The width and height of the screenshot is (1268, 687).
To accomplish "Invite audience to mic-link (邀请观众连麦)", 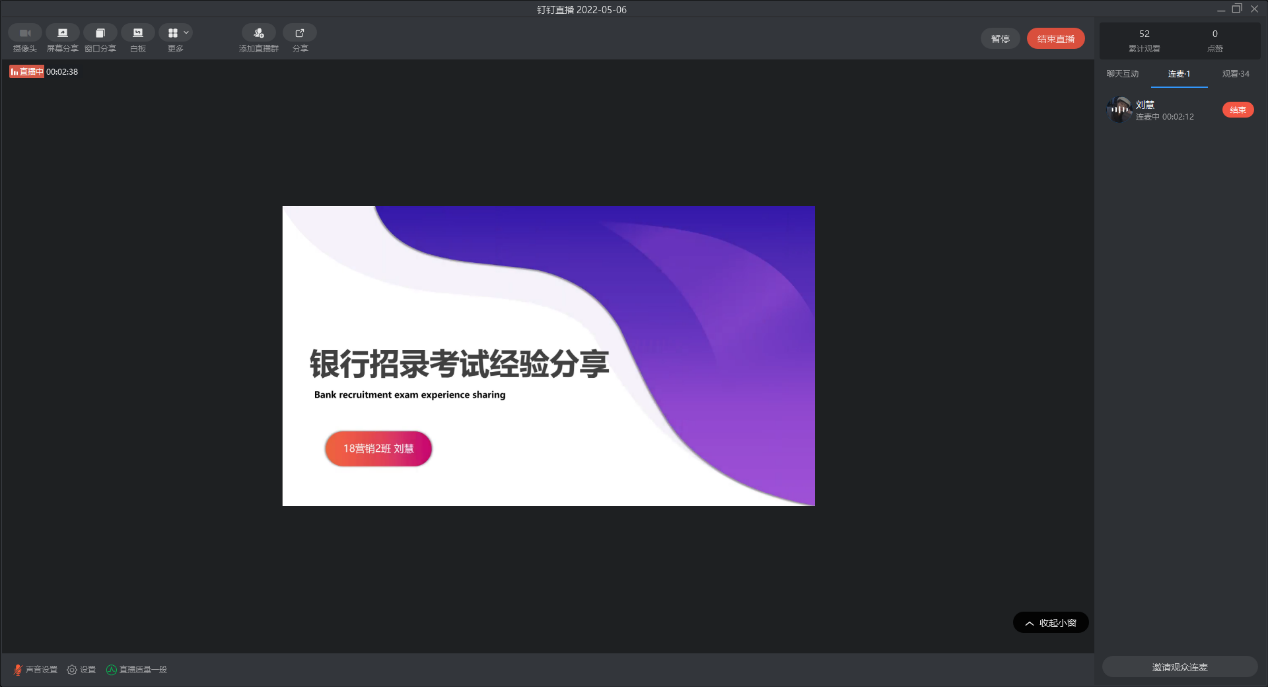I will click(1179, 667).
